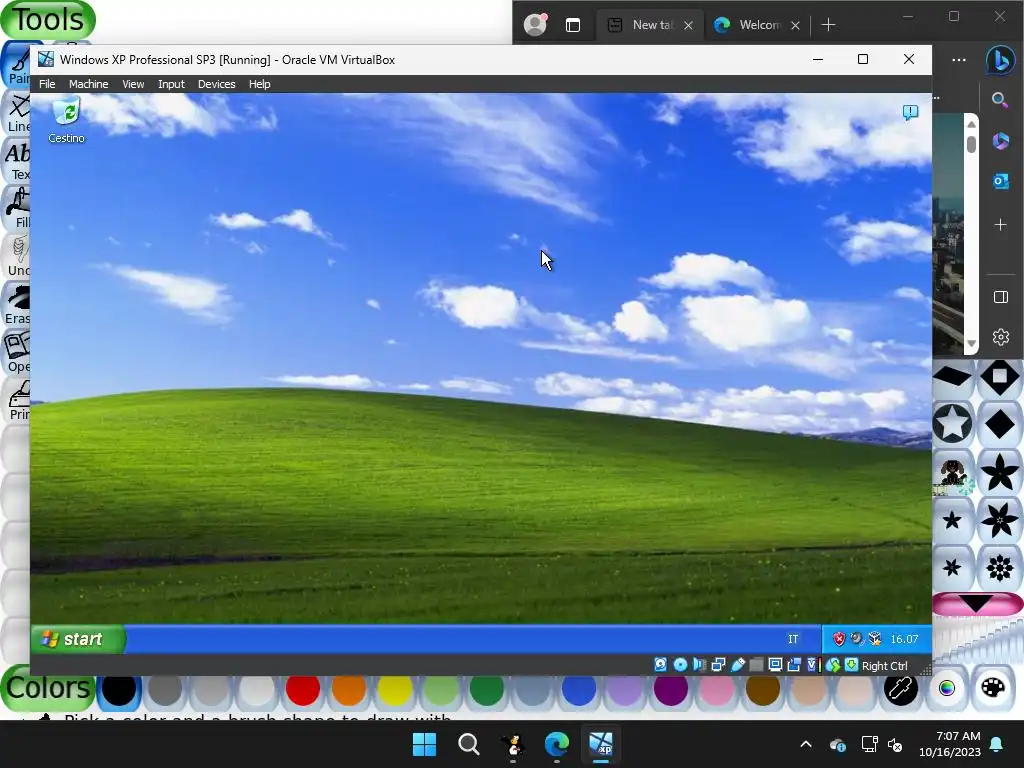Click the keyboard capture green arrow indicator
Screen dimensions: 1024x768
point(851,665)
